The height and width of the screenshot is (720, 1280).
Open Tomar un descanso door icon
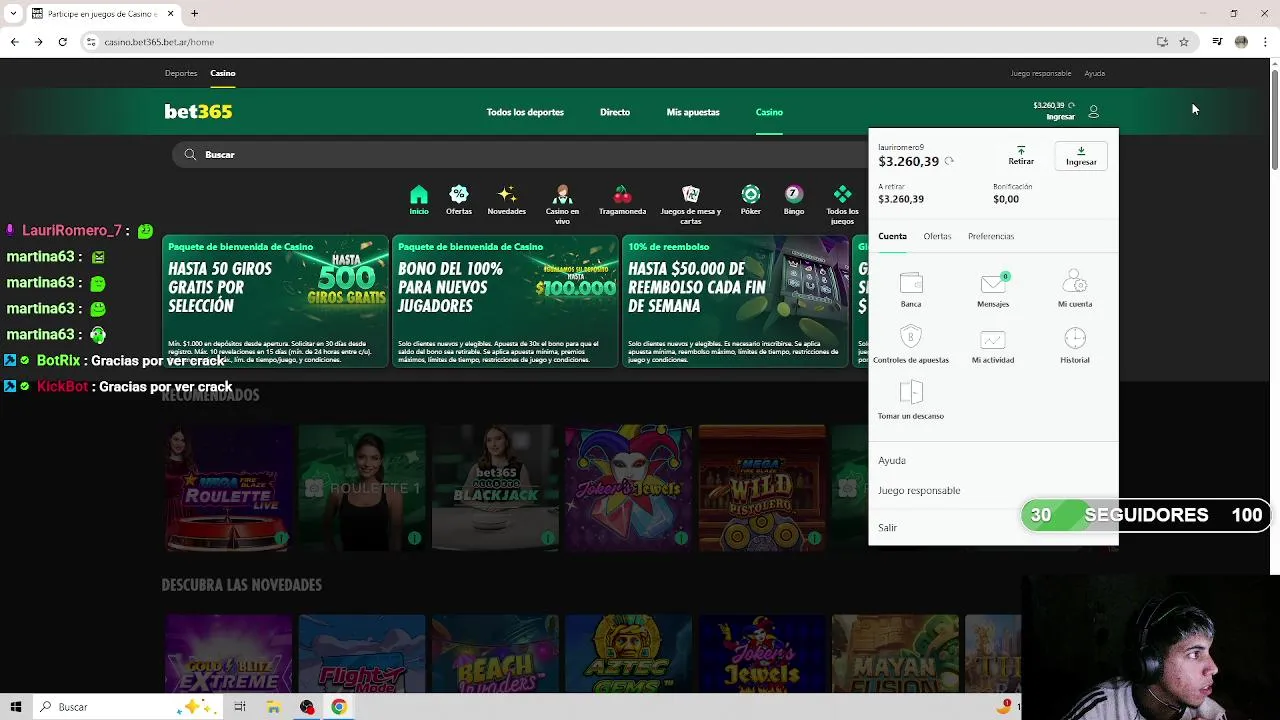click(x=910, y=393)
